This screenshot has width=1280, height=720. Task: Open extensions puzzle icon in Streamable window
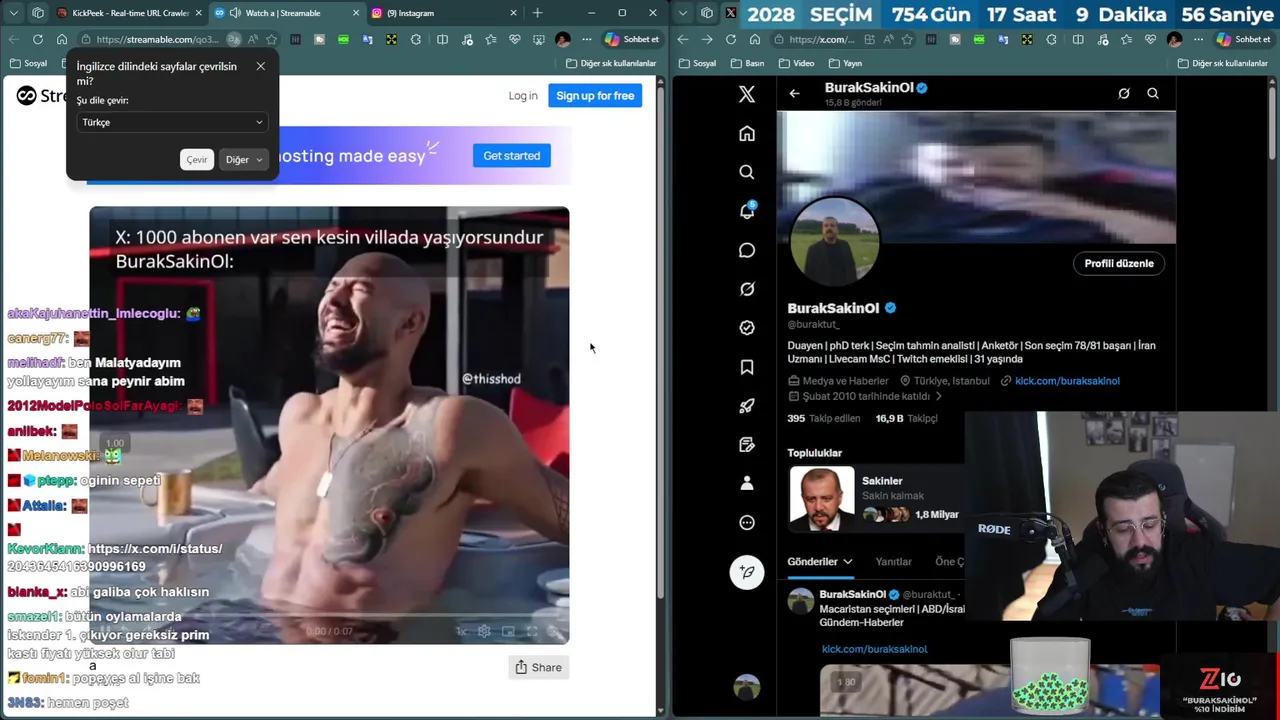tap(415, 39)
